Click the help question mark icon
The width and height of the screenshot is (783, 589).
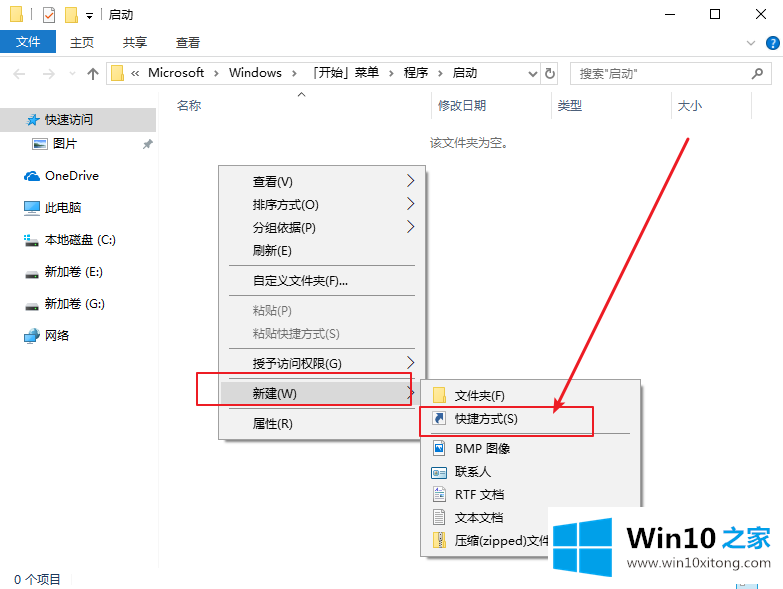pos(771,43)
